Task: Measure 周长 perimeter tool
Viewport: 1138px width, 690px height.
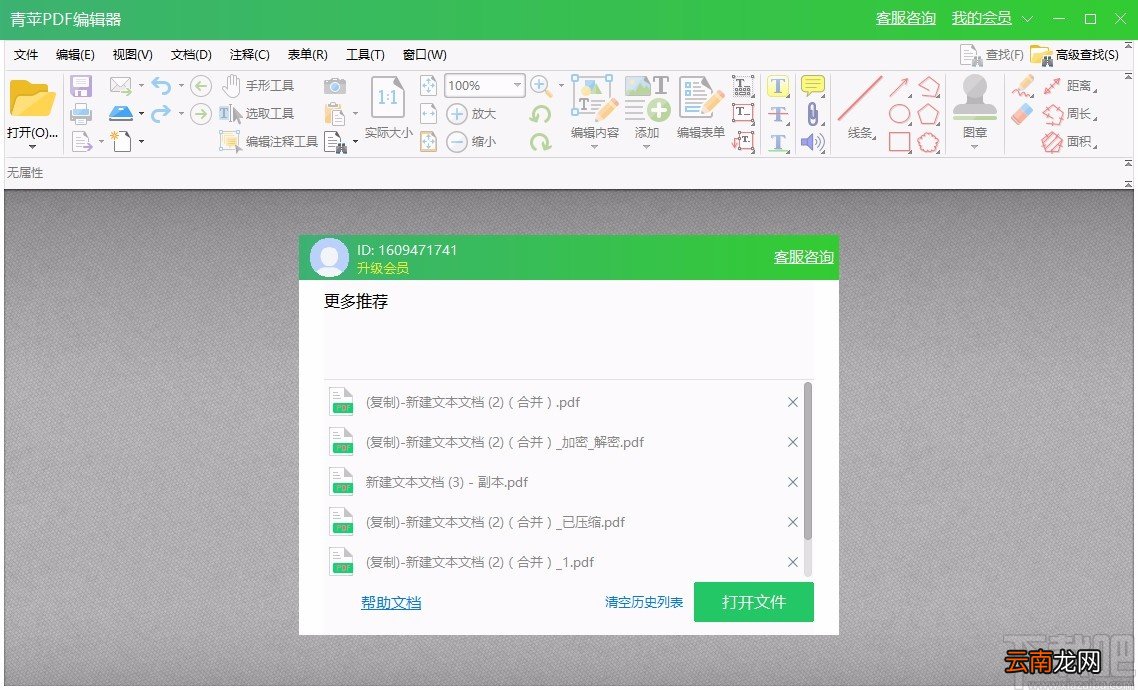Action: pos(1068,114)
